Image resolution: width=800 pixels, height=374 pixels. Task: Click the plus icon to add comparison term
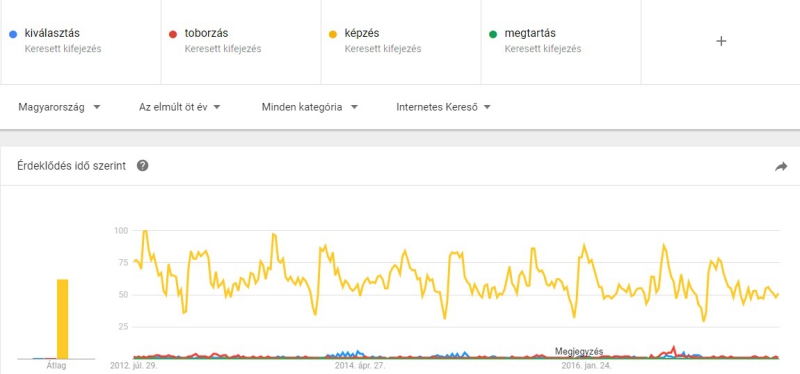(x=721, y=41)
